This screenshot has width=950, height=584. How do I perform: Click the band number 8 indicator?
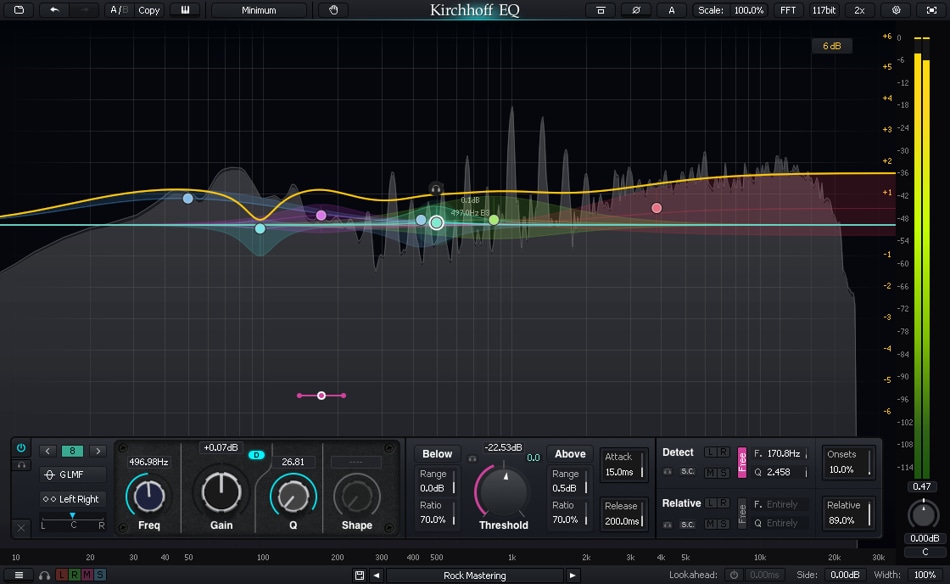click(72, 451)
